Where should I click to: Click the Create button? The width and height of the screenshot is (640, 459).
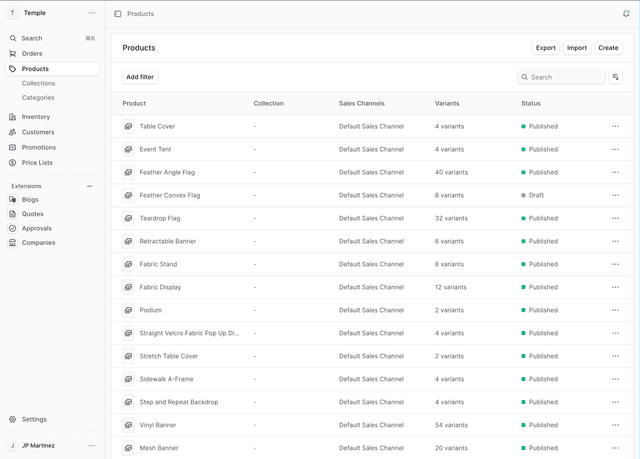[x=608, y=48]
